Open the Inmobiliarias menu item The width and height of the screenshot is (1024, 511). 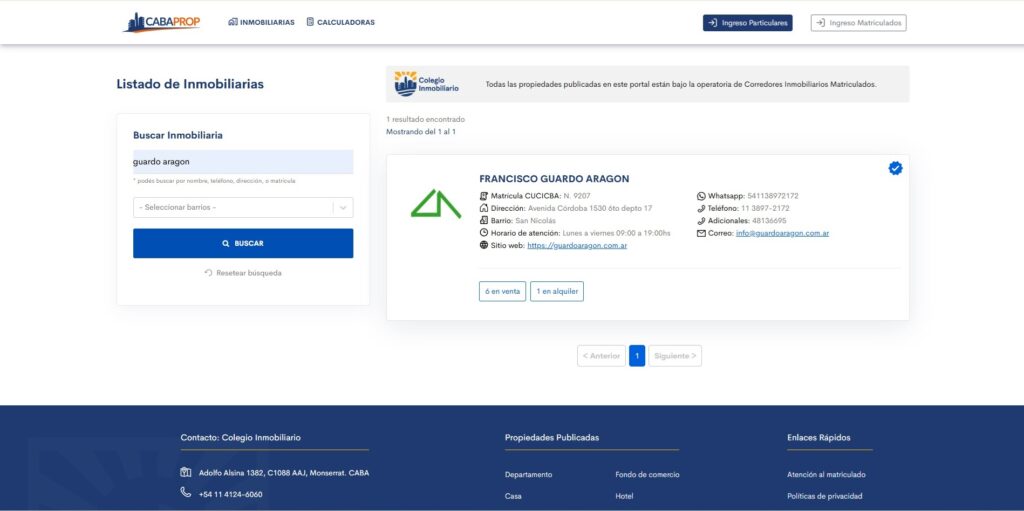point(261,22)
